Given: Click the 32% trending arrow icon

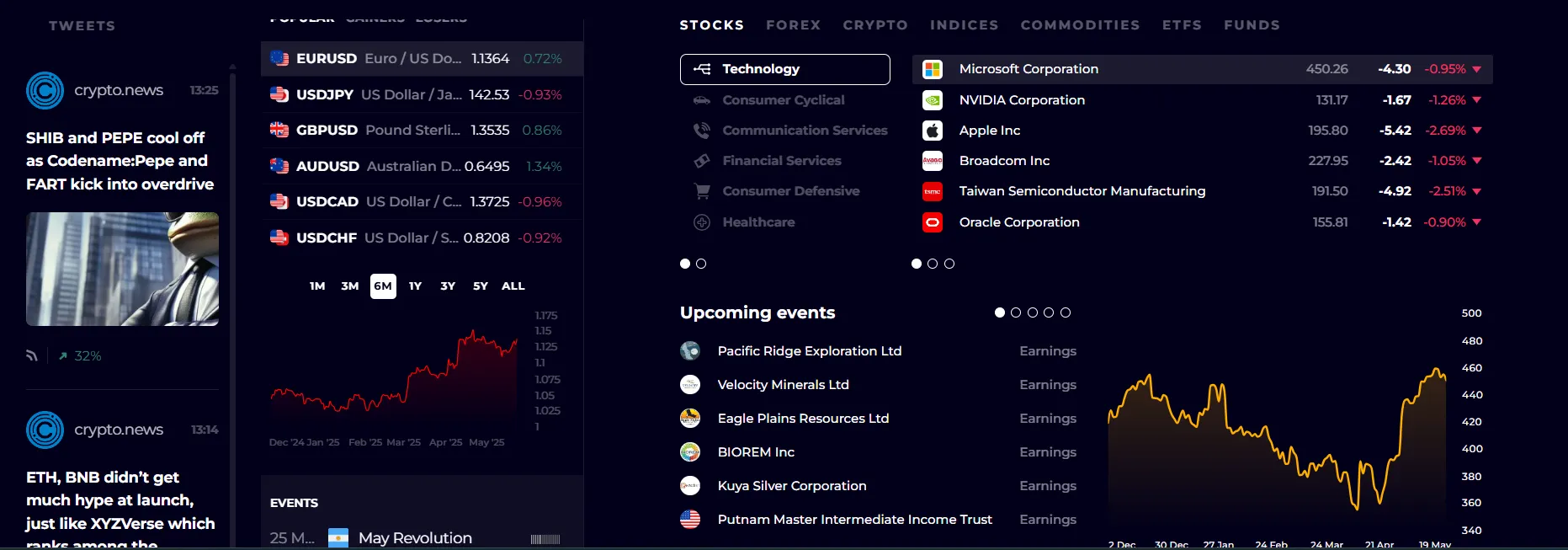Looking at the screenshot, I should click(x=62, y=356).
